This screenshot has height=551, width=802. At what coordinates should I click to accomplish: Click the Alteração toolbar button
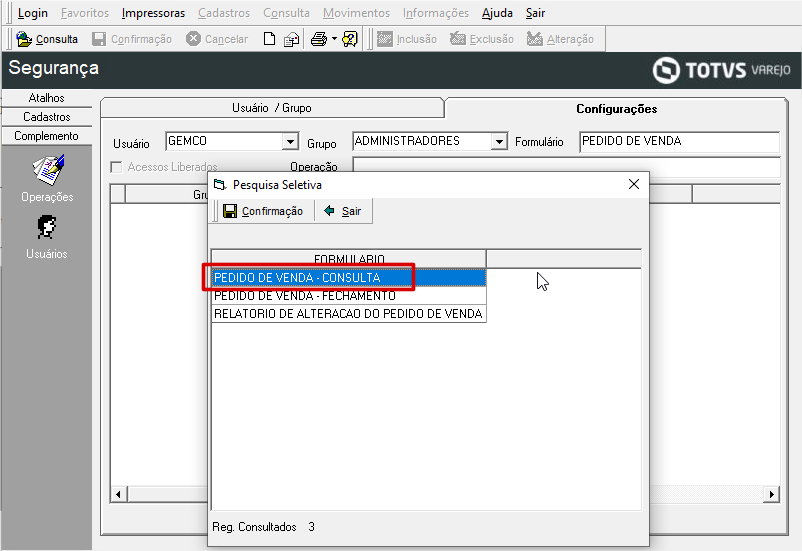561,39
